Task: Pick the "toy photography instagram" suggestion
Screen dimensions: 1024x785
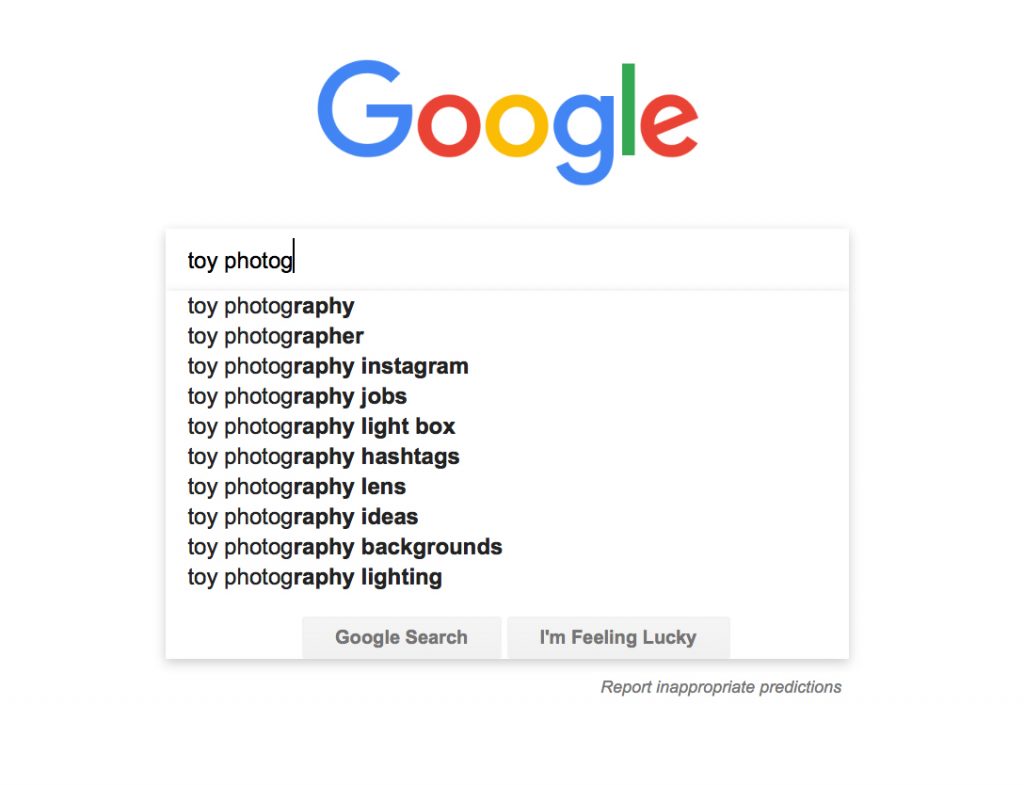Action: point(327,366)
